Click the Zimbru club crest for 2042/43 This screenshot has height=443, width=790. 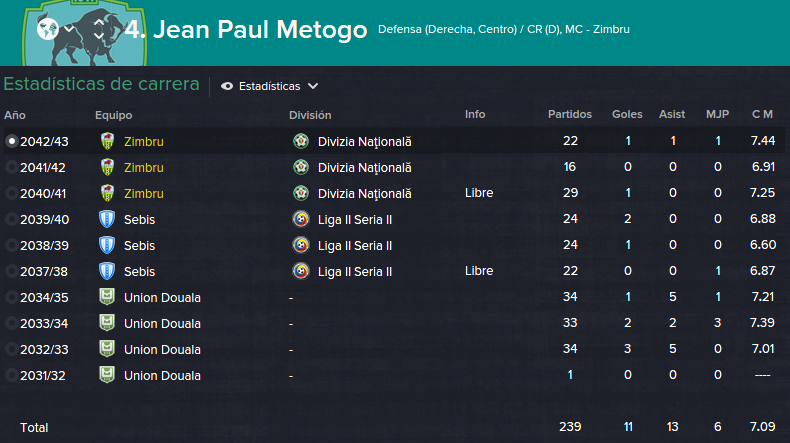[x=107, y=141]
